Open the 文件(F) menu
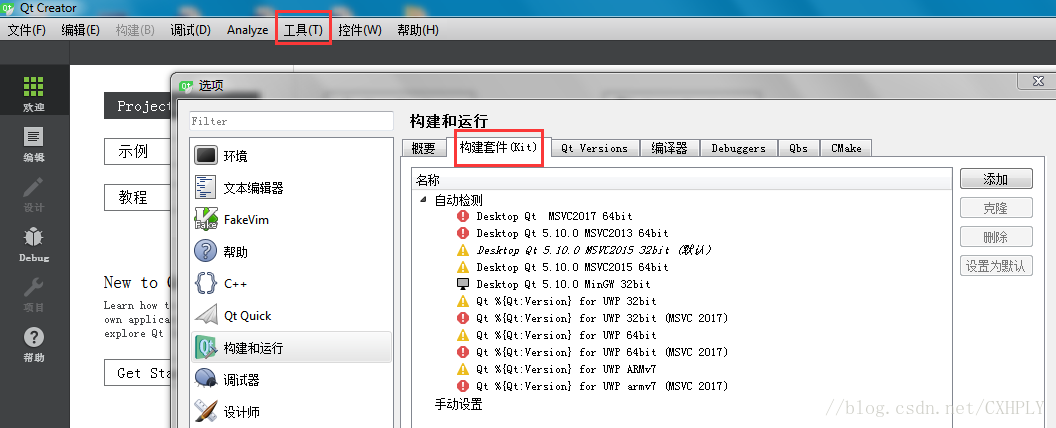 (26, 30)
